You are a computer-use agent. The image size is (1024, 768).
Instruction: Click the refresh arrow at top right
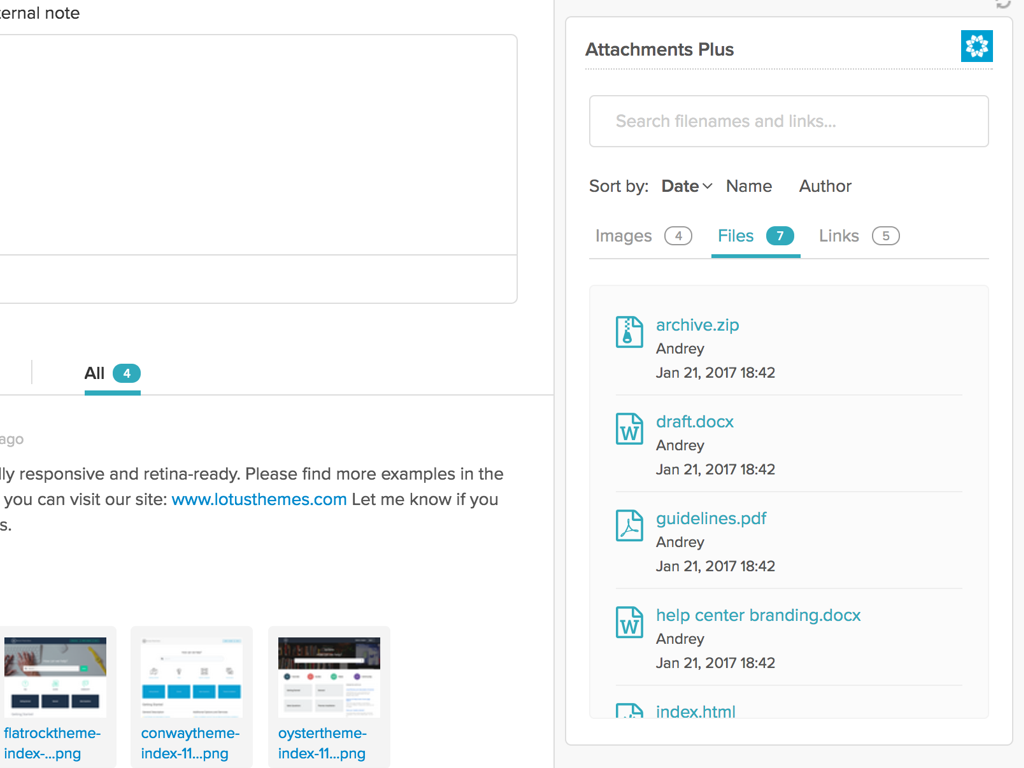pyautogui.click(x=1003, y=5)
